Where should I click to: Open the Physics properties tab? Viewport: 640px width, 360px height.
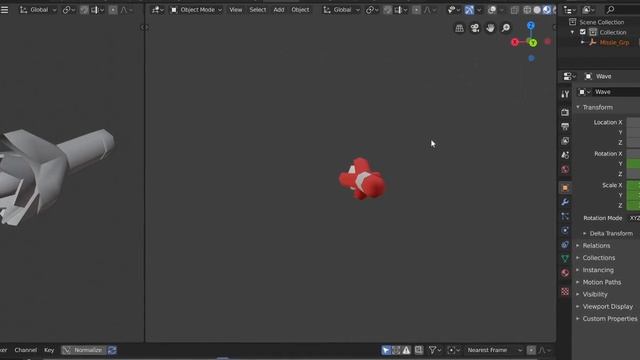[565, 231]
